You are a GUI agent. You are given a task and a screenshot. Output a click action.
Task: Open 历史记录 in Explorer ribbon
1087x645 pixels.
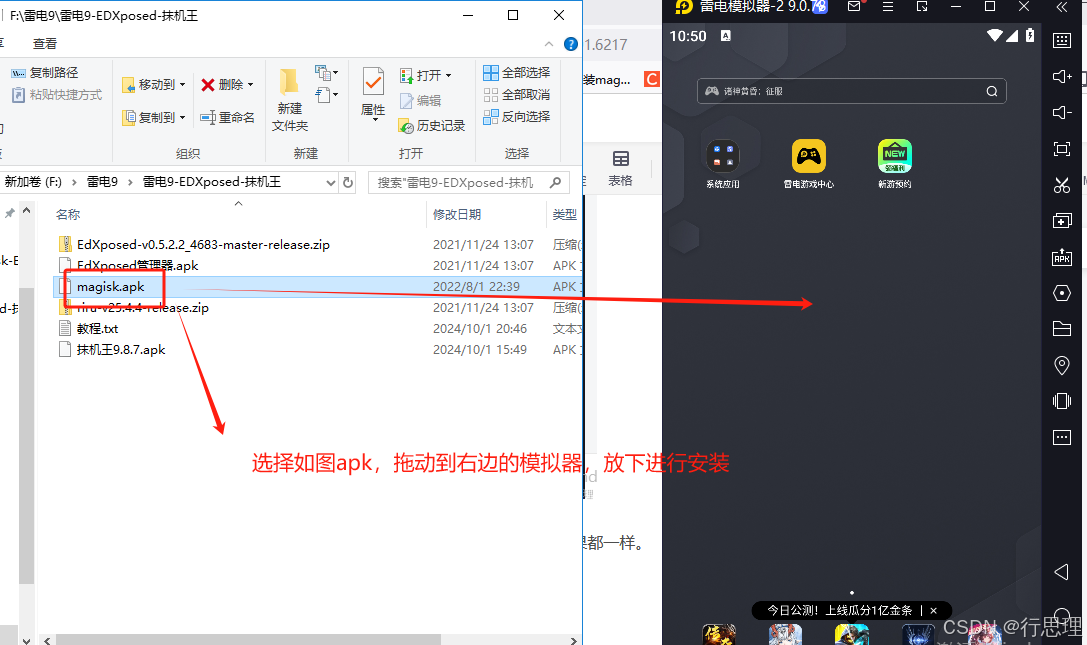click(431, 126)
